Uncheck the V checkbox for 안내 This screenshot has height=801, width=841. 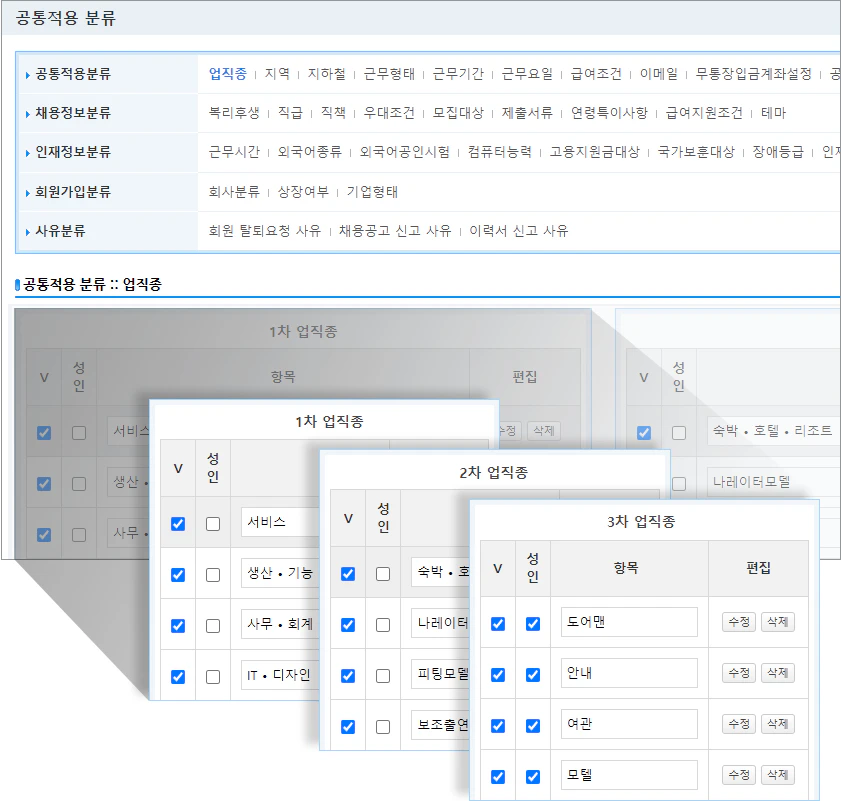coord(497,672)
